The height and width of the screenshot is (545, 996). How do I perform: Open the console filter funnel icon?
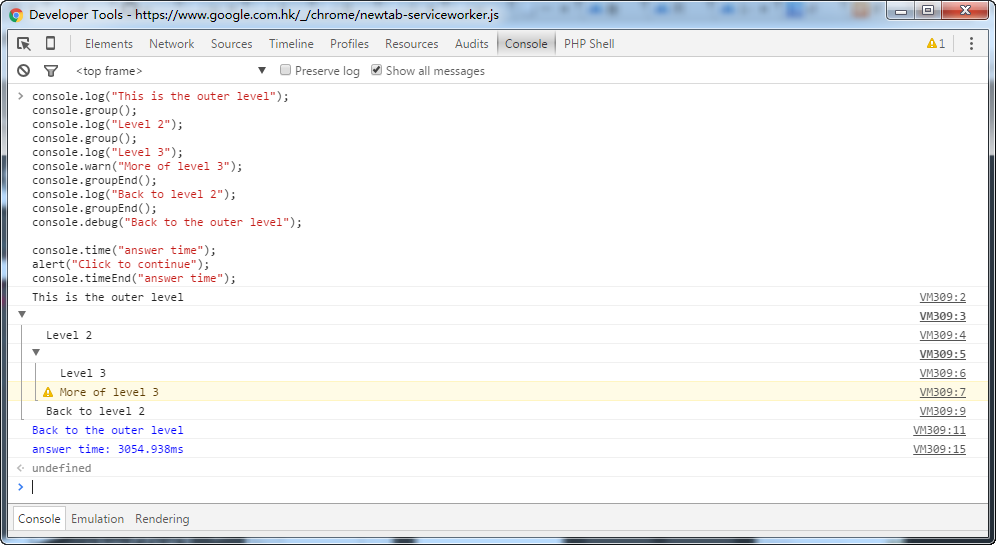coord(51,71)
